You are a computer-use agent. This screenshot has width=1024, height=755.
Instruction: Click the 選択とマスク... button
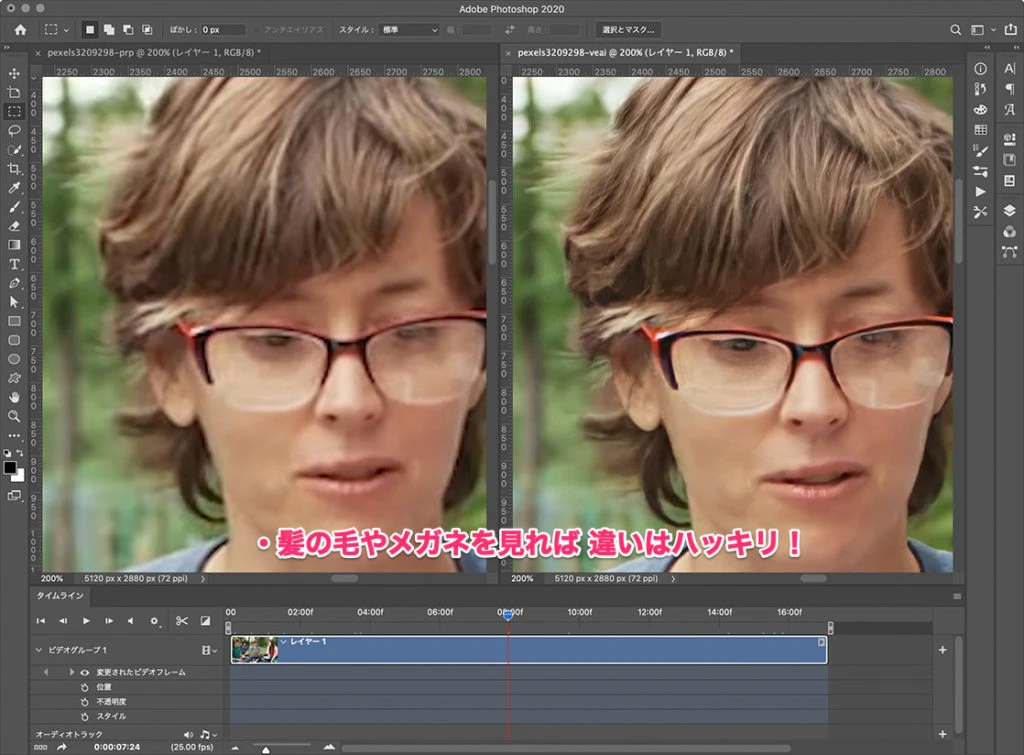(x=627, y=30)
